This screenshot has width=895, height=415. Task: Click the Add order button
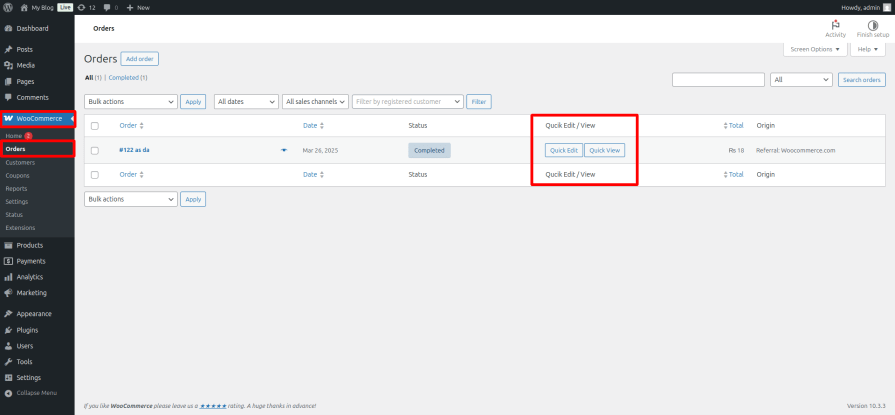pyautogui.click(x=139, y=59)
